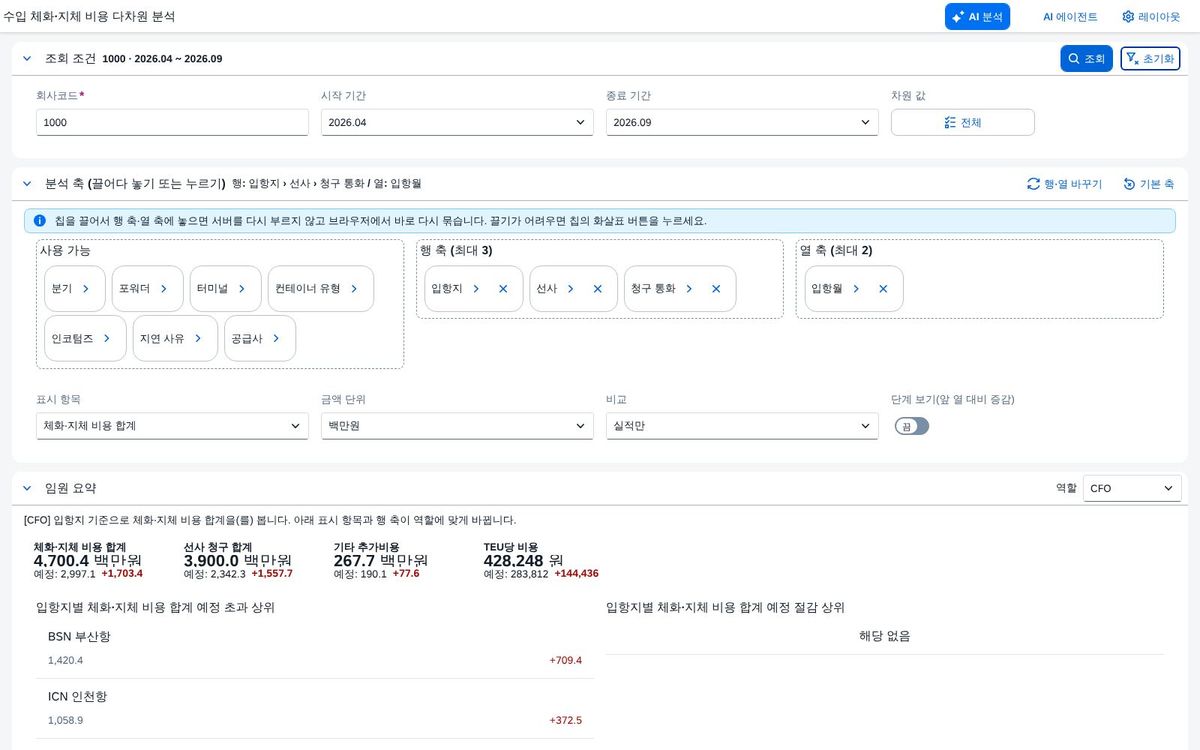Remove 입항지 from row axis
This screenshot has height=750, width=1200.
503,288
